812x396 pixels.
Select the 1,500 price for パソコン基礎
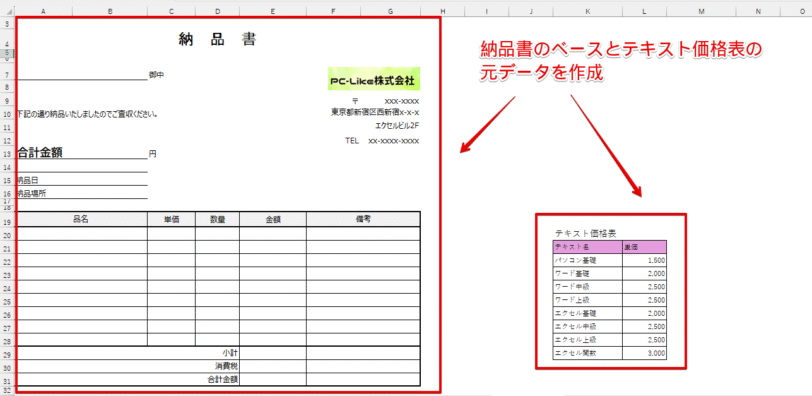click(x=644, y=260)
